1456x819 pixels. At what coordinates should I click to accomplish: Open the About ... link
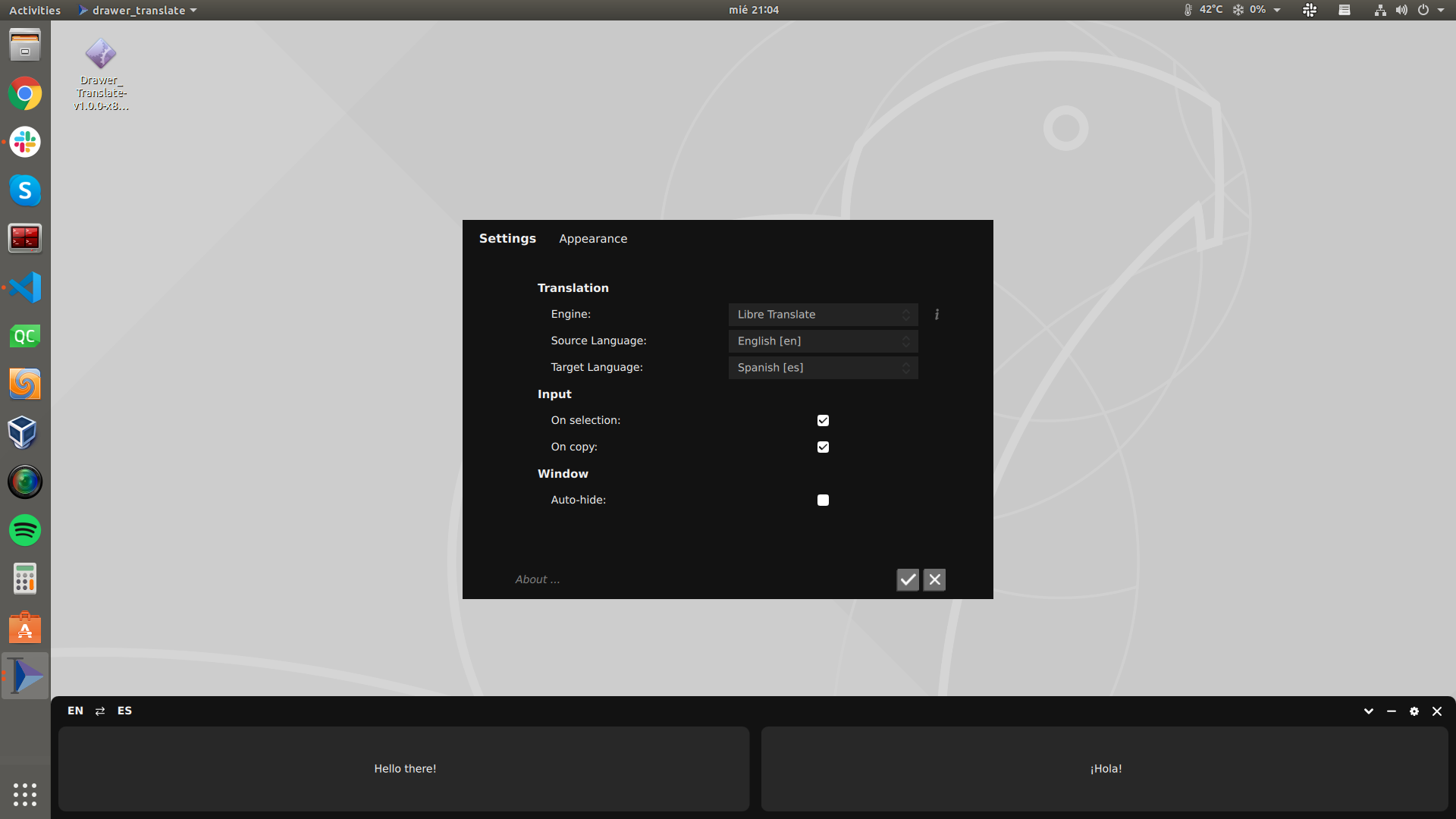click(538, 579)
